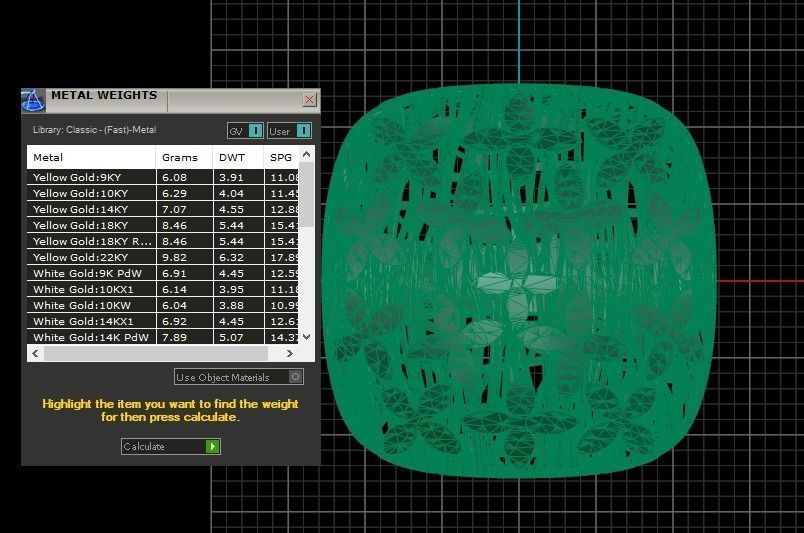
Task: Click the Library: Classic - (Fast)-Metal label
Action: [x=94, y=130]
